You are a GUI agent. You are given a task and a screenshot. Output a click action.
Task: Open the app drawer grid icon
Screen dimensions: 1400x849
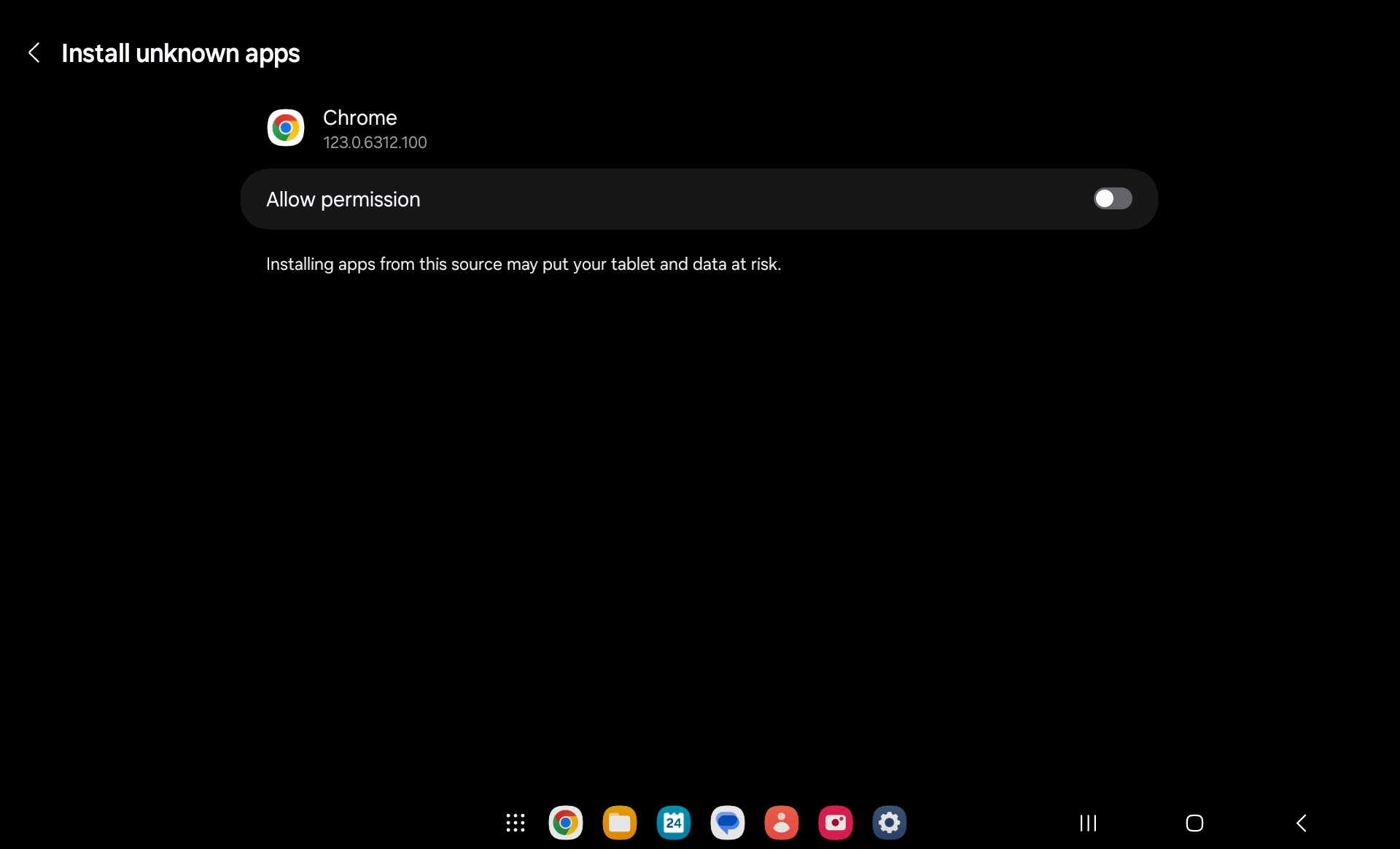point(516,823)
